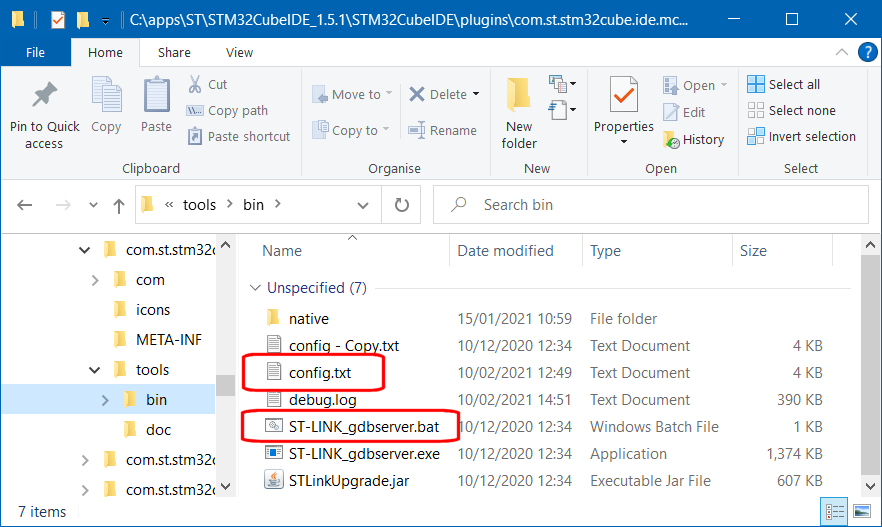Click the Open ribbon button
This screenshot has width=882, height=527.
coord(695,85)
